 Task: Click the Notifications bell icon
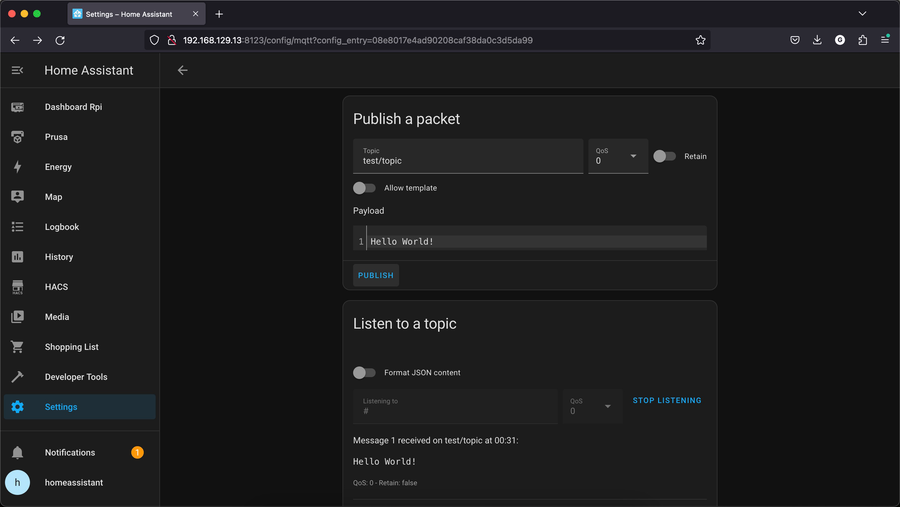point(17,453)
